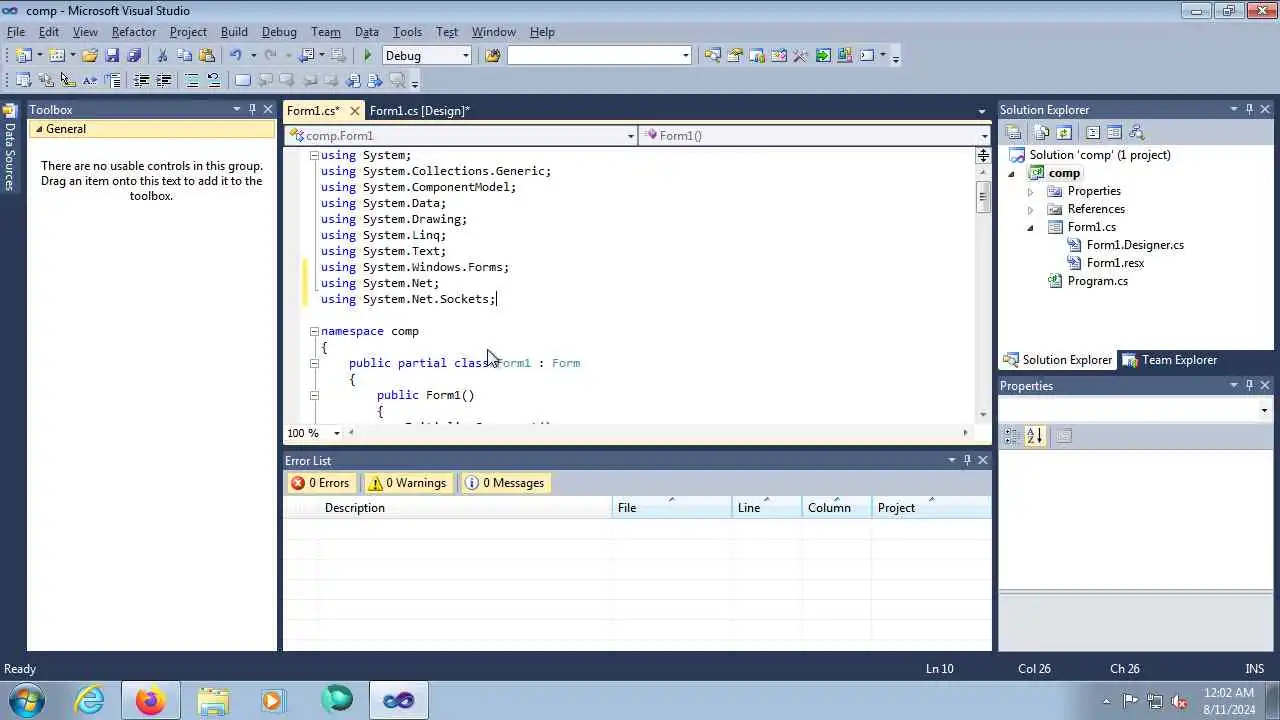The height and width of the screenshot is (720, 1280).
Task: Undo the last action
Action: pos(236,56)
